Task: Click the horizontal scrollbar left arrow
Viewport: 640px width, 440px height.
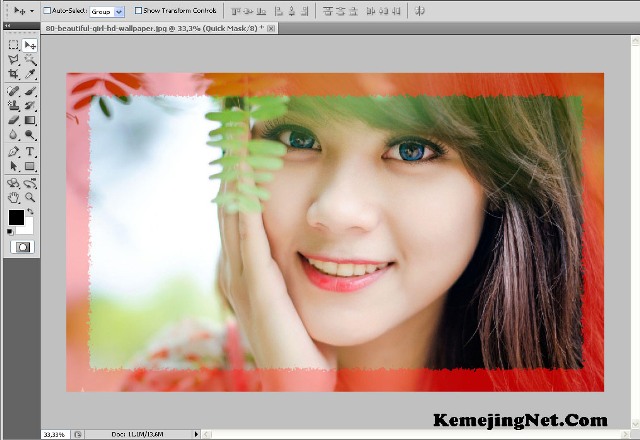Action: [x=207, y=434]
